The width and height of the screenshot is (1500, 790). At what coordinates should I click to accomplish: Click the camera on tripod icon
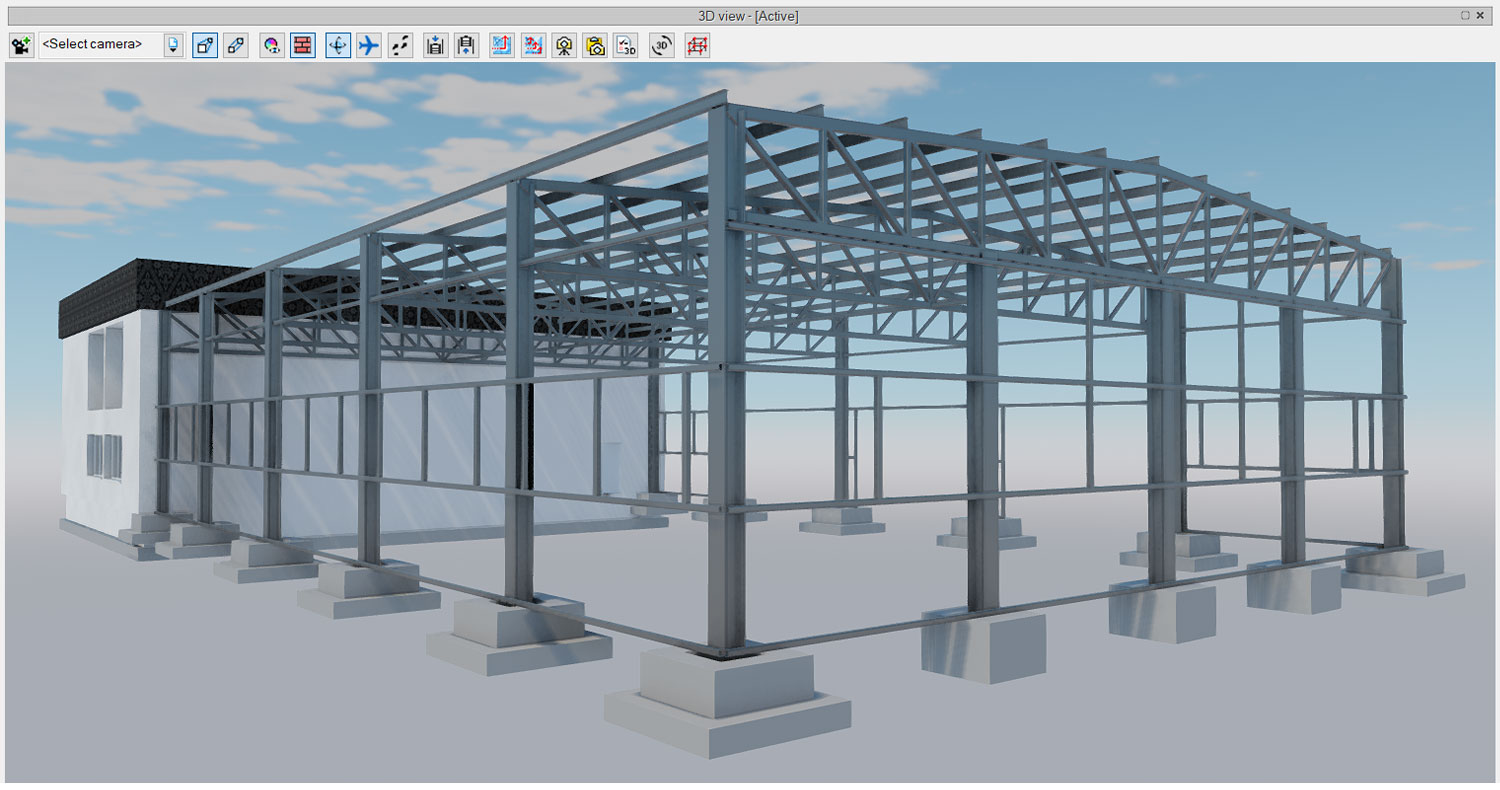coord(565,45)
